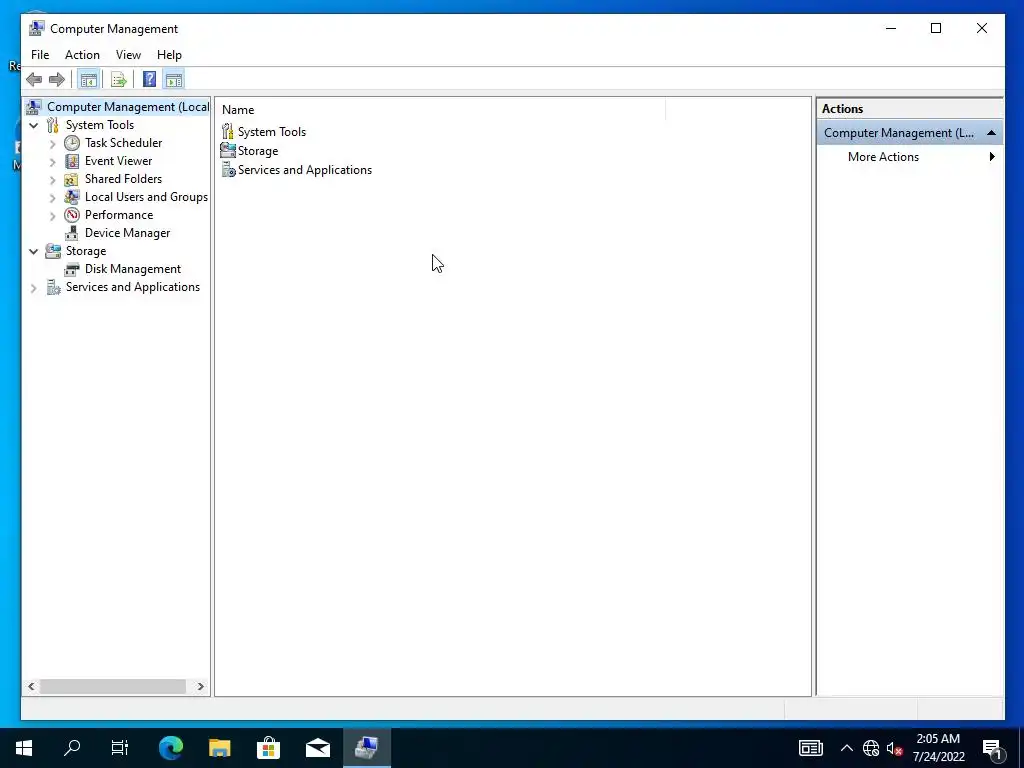The image size is (1024, 768).
Task: Click the Computer Management root node icon
Action: point(34,106)
